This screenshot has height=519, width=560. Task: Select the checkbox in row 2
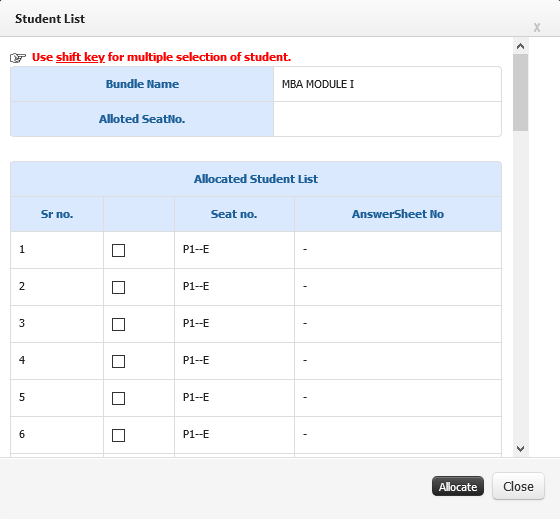pos(118,287)
